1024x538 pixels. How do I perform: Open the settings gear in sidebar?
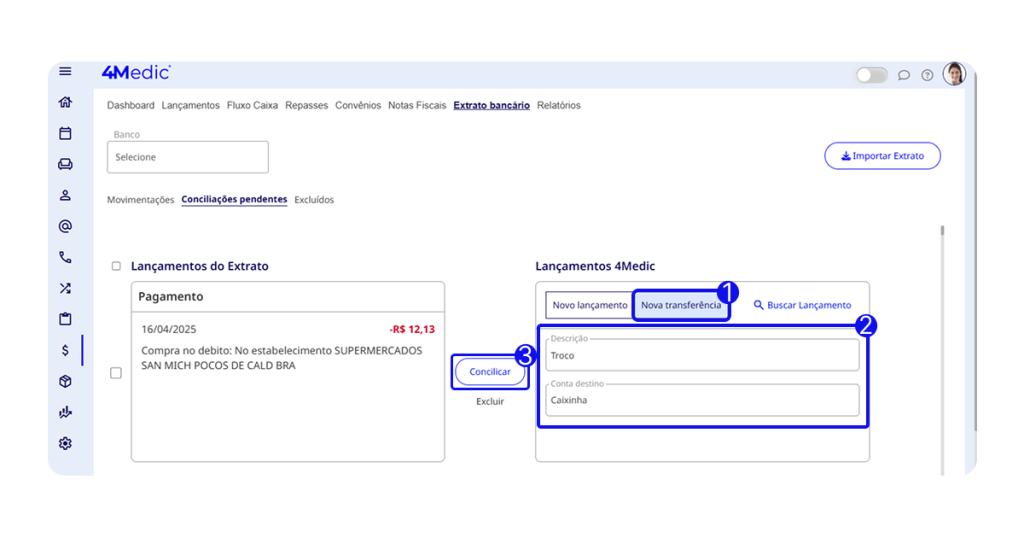tap(65, 443)
